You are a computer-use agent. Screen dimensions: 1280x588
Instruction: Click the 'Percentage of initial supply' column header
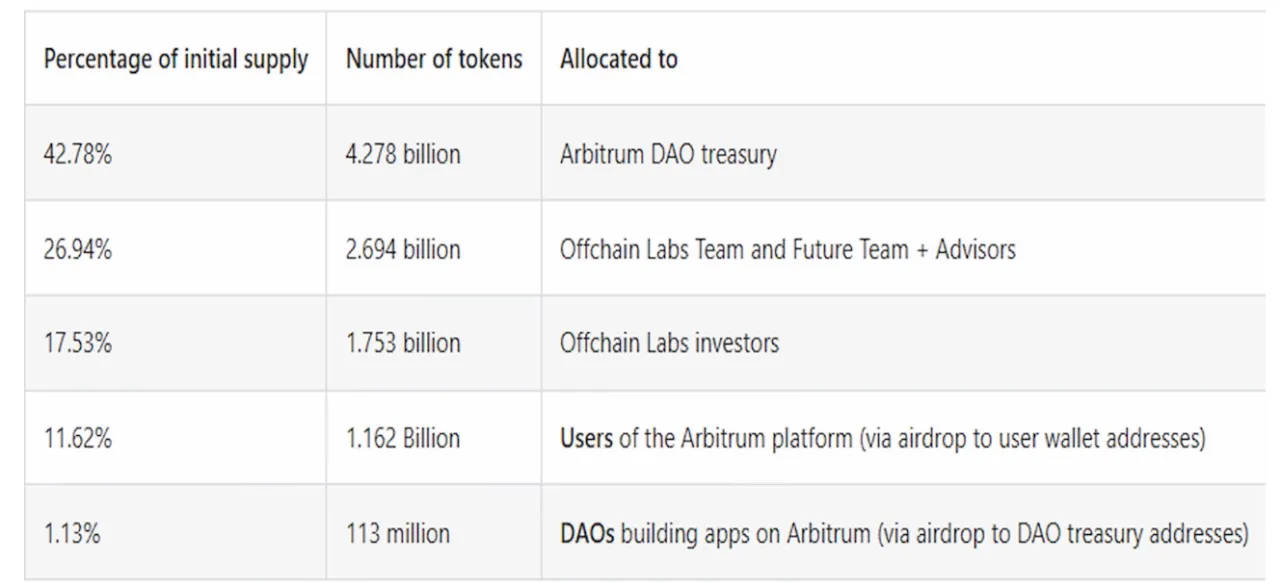[x=175, y=59]
